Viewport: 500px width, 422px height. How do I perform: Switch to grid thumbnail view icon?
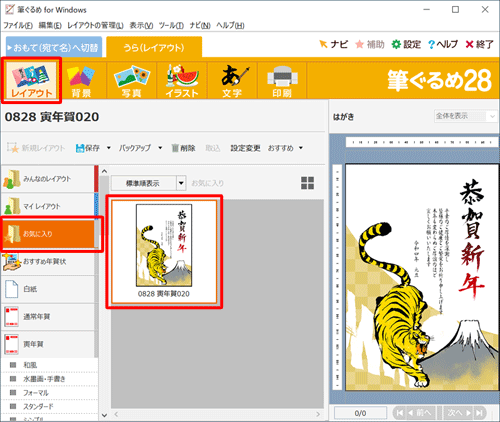pos(307,183)
